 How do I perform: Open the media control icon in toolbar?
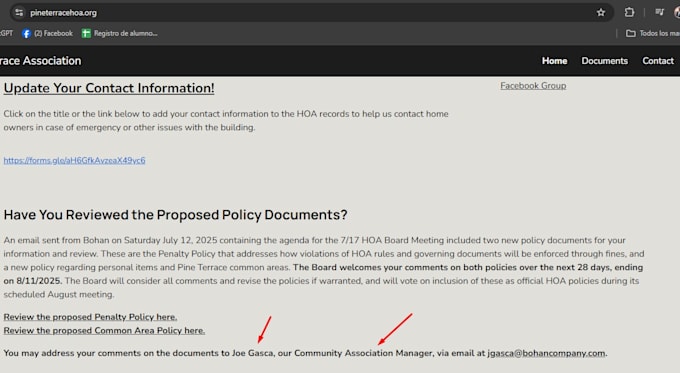coord(660,12)
